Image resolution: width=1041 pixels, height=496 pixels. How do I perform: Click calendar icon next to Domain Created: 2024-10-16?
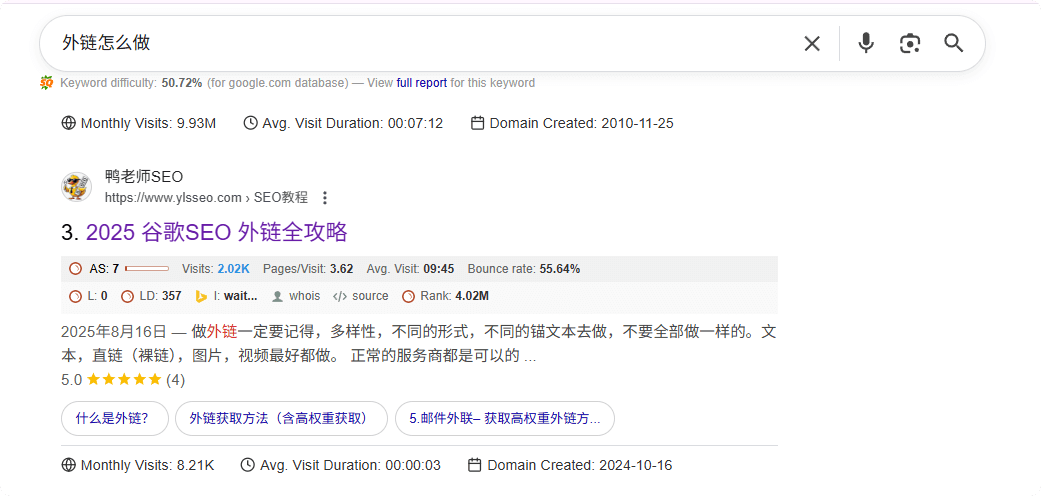pyautogui.click(x=475, y=465)
